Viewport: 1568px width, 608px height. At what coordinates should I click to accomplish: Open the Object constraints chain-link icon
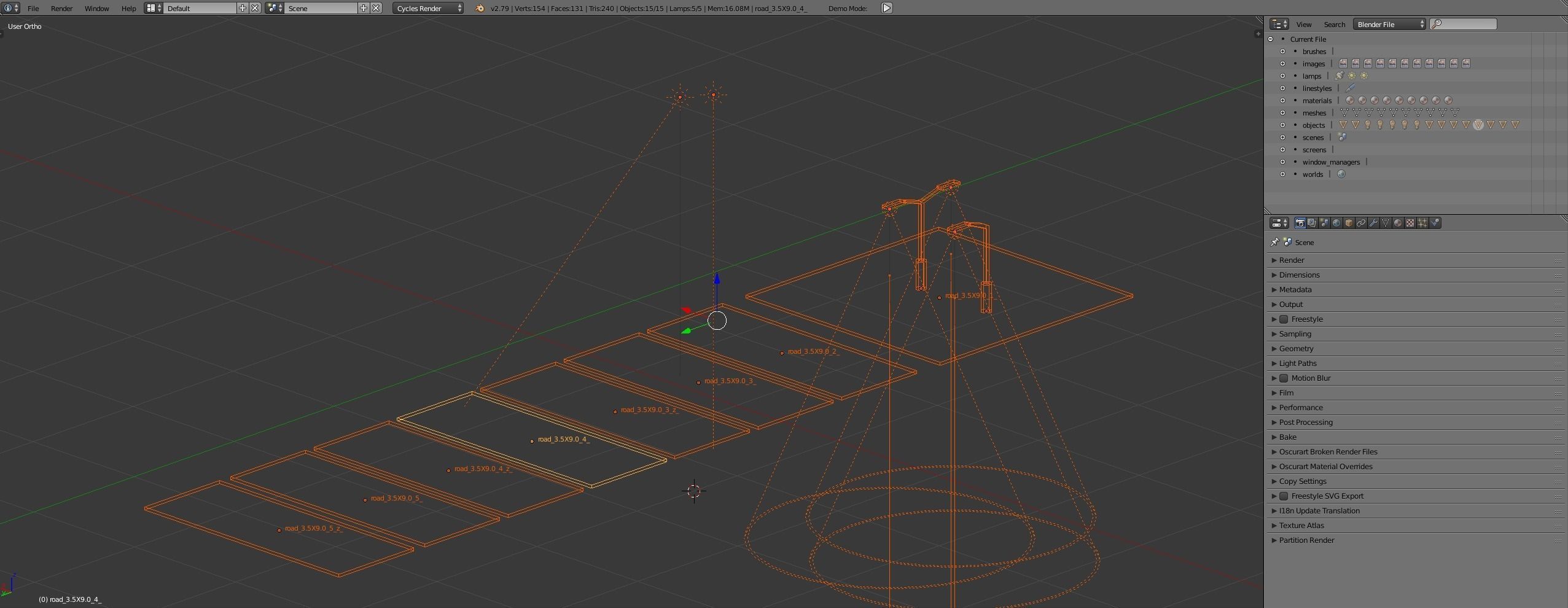(x=1361, y=222)
